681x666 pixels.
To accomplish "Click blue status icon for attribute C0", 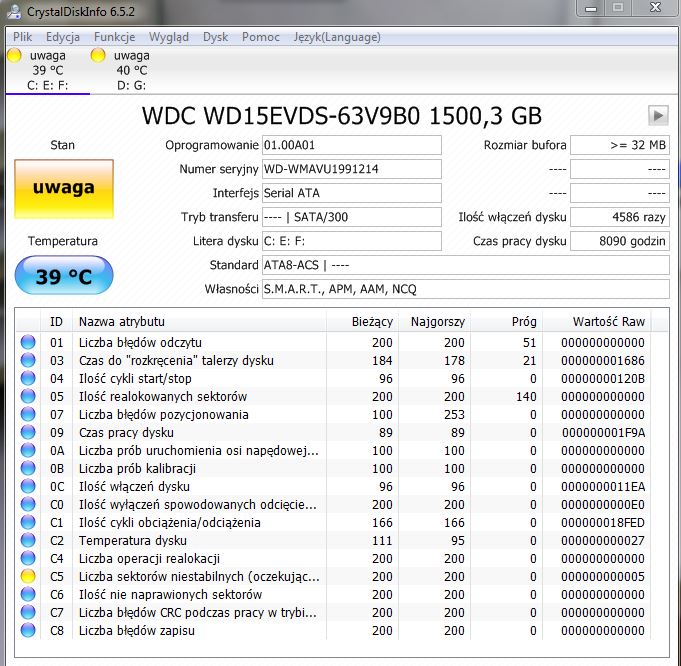I will (x=28, y=504).
